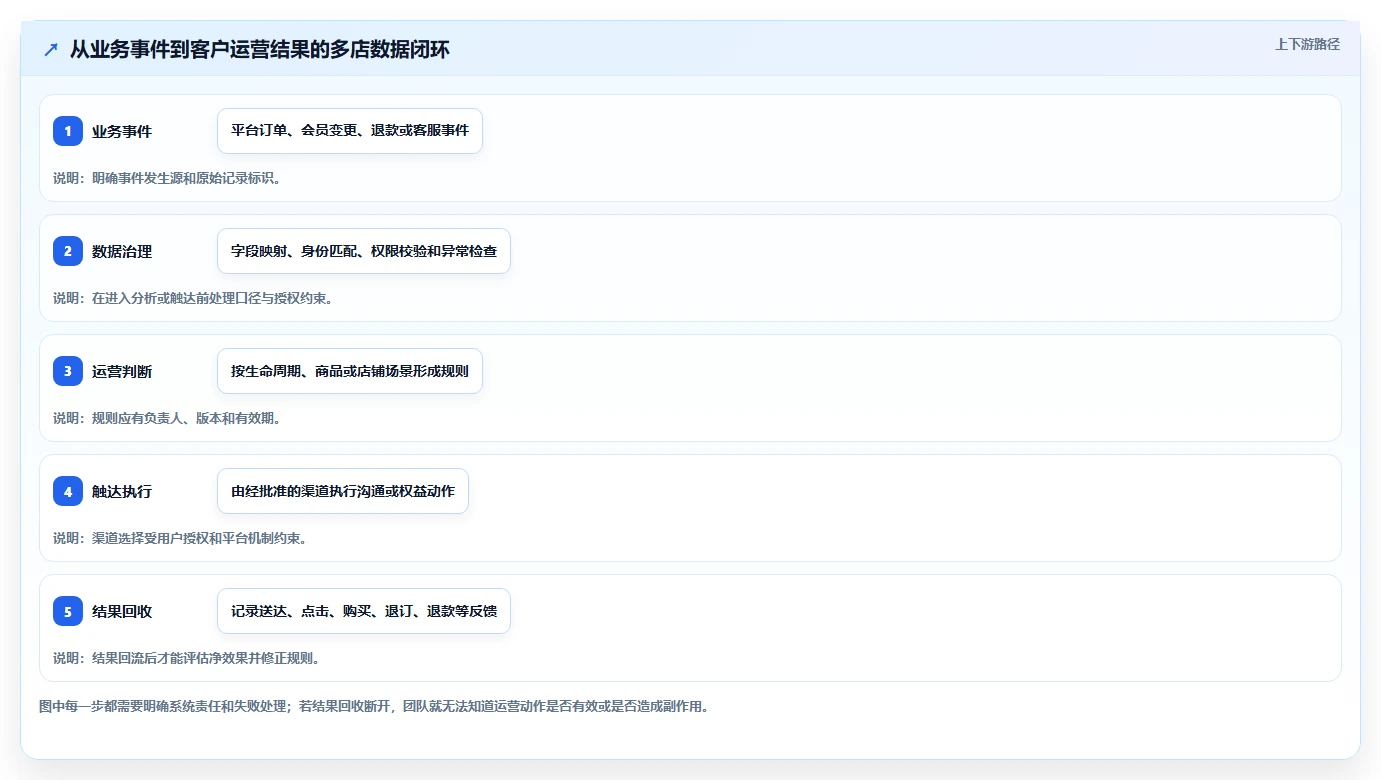The width and height of the screenshot is (1381, 780).
Task: Click the 业务事件 step label
Action: 122,131
